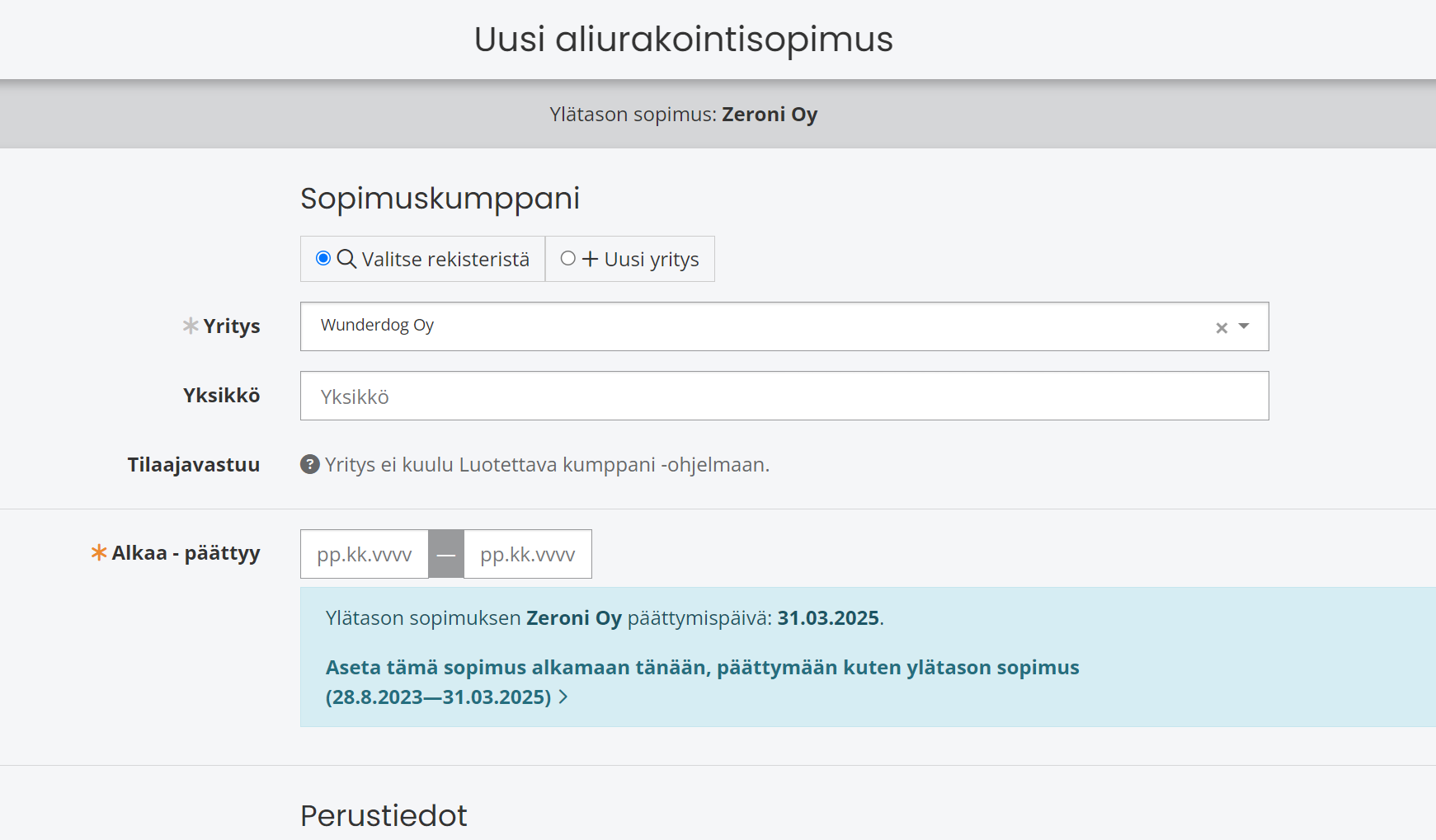Click the 'Yksikkö' field label
The width and height of the screenshot is (1436, 840).
coord(222,396)
